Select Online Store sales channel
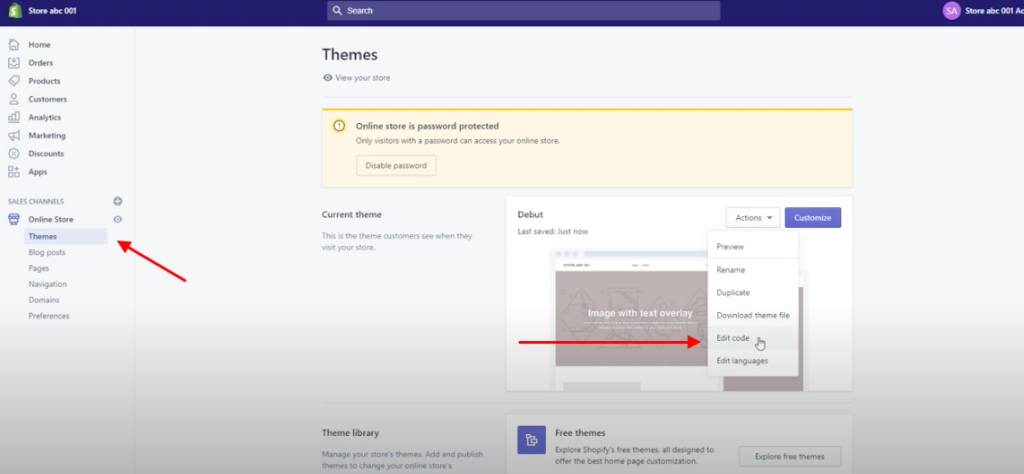1024x474 pixels. click(x=51, y=219)
